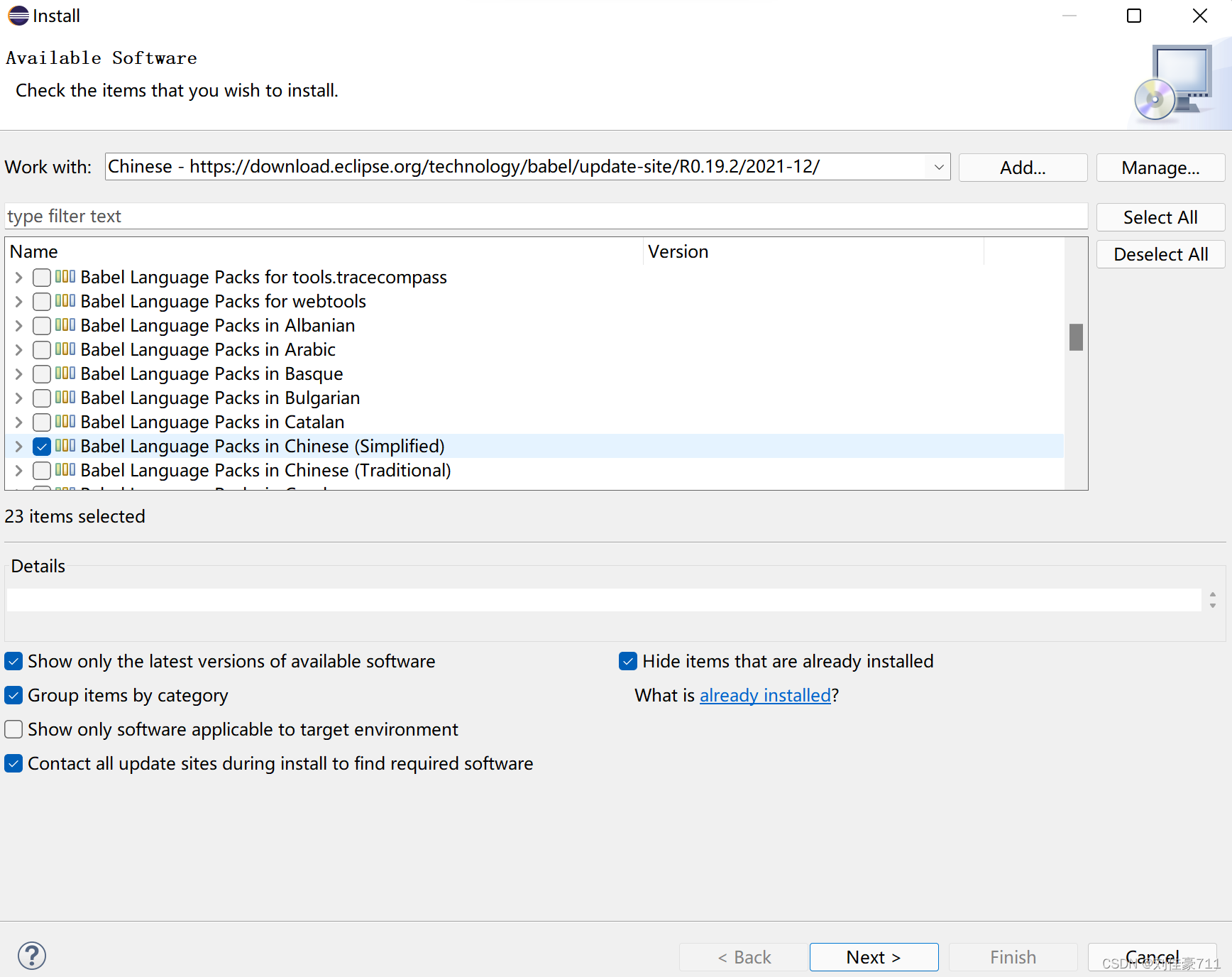Click the Chinese (Simplified) pack icon
Screen dimensions: 1232x977
[65, 445]
